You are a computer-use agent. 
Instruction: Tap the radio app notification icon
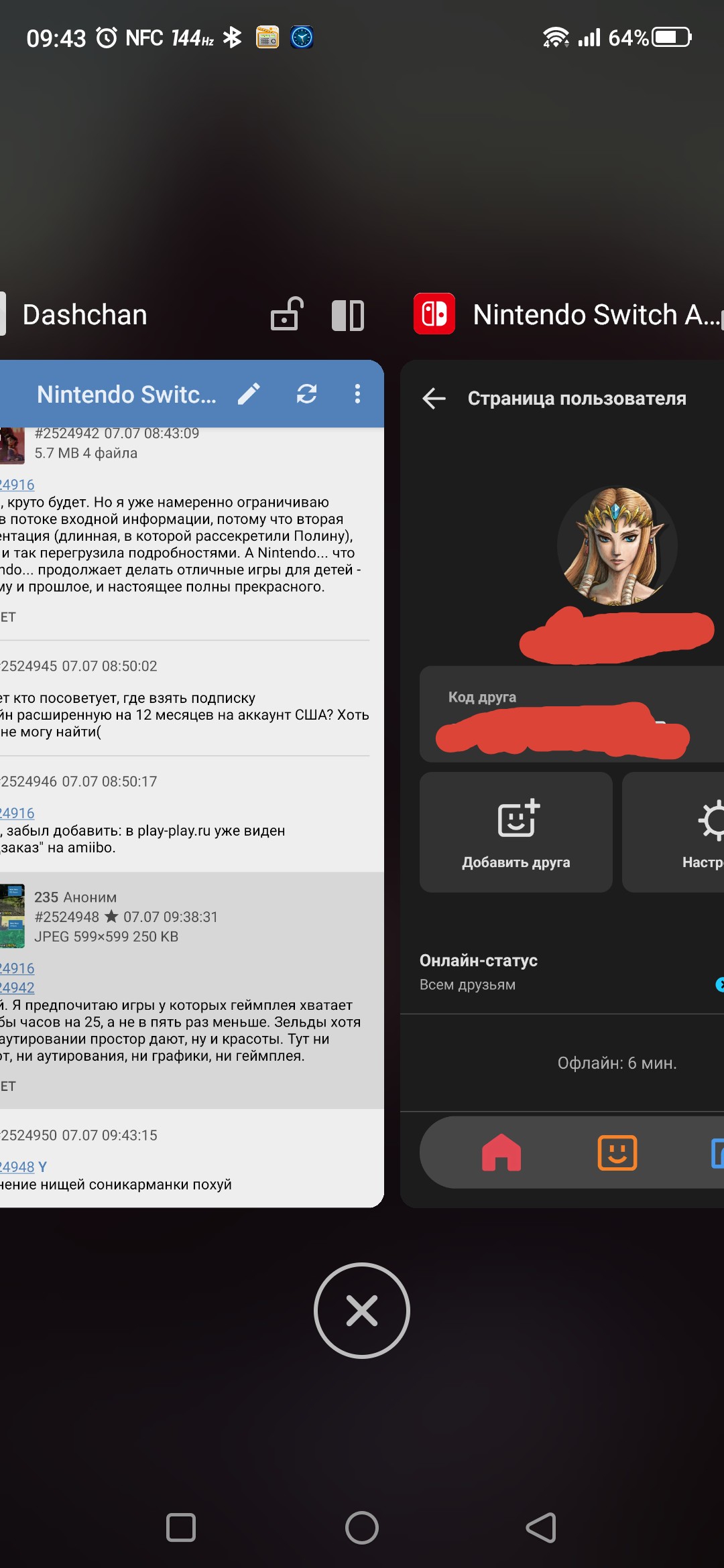pos(267,37)
